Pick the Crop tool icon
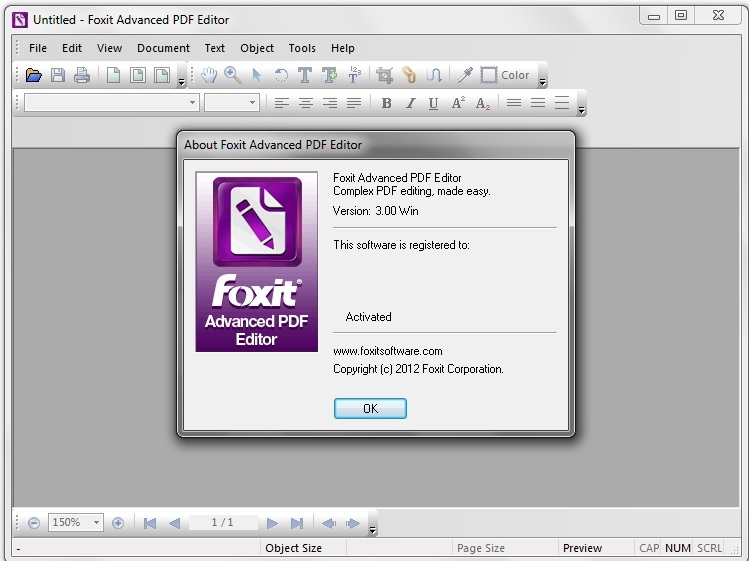Screen dimensions: 749x561 [385, 75]
